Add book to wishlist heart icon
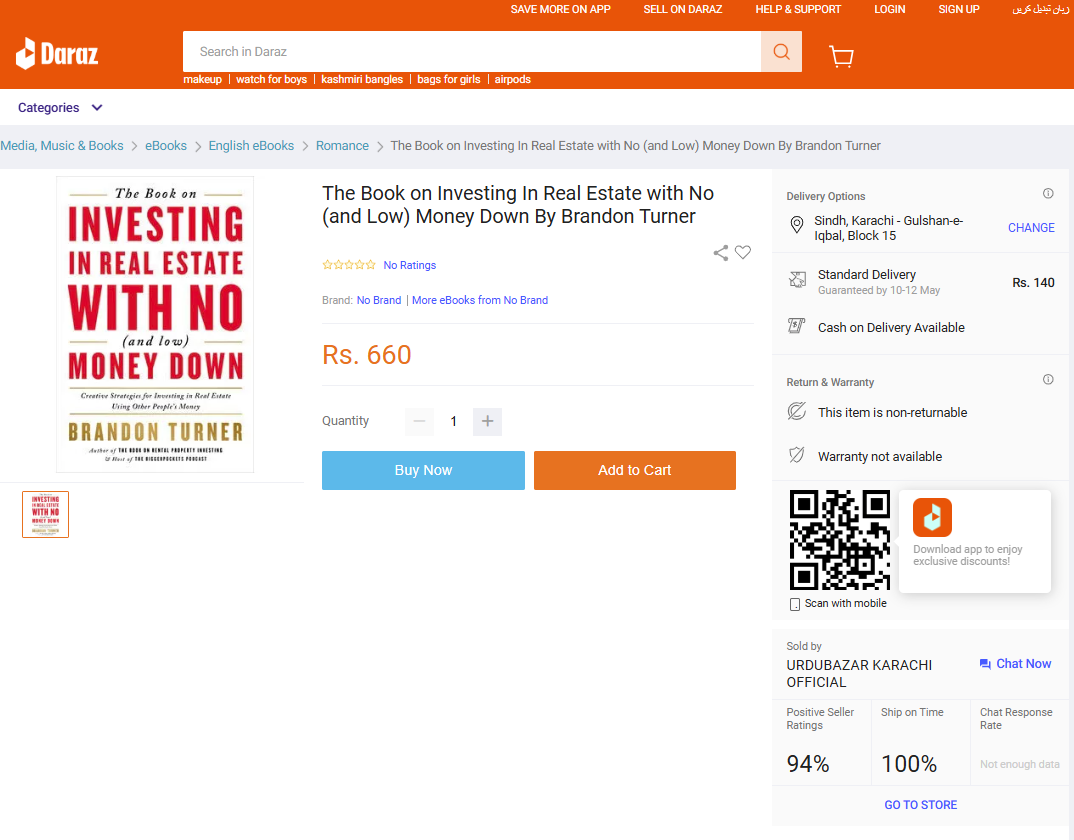 click(742, 252)
